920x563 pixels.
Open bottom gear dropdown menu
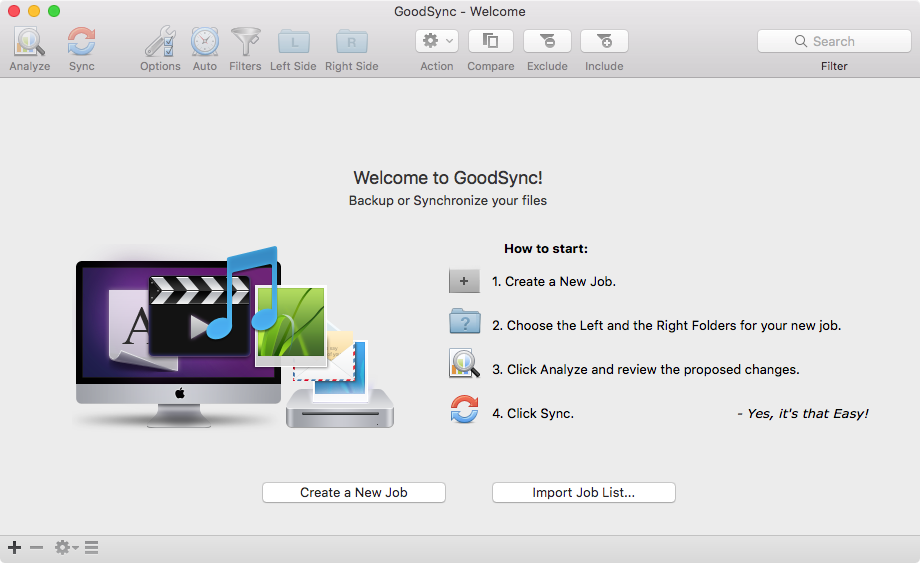coord(66,548)
